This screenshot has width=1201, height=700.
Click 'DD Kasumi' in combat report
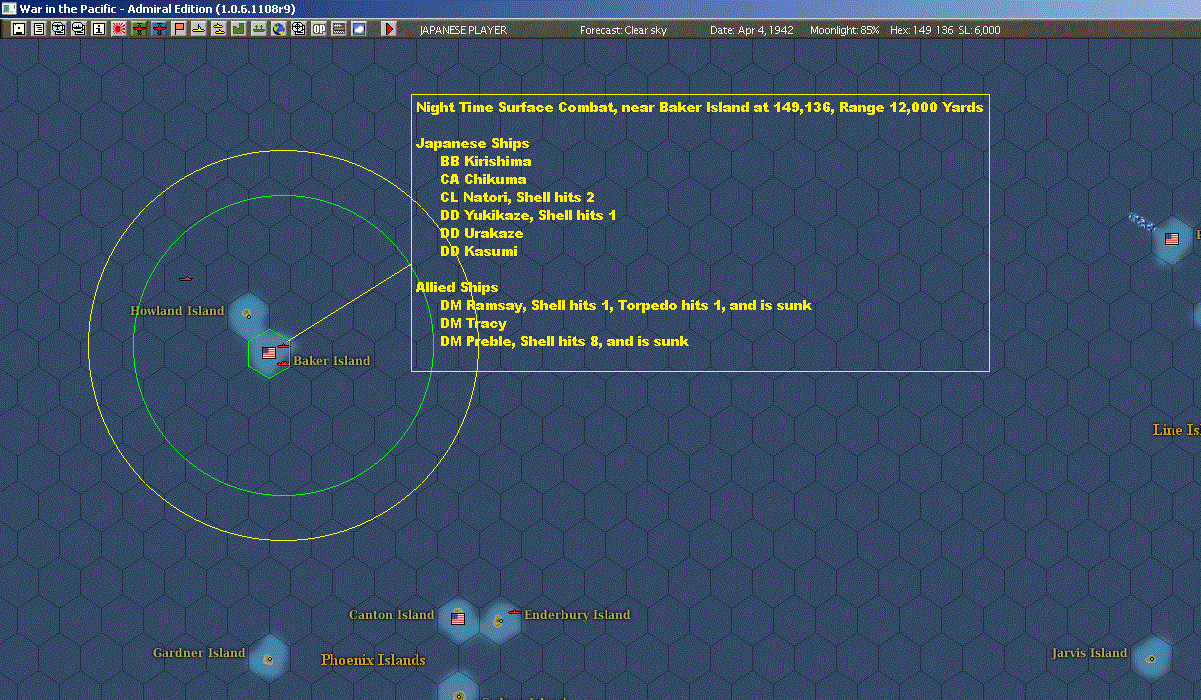479,251
